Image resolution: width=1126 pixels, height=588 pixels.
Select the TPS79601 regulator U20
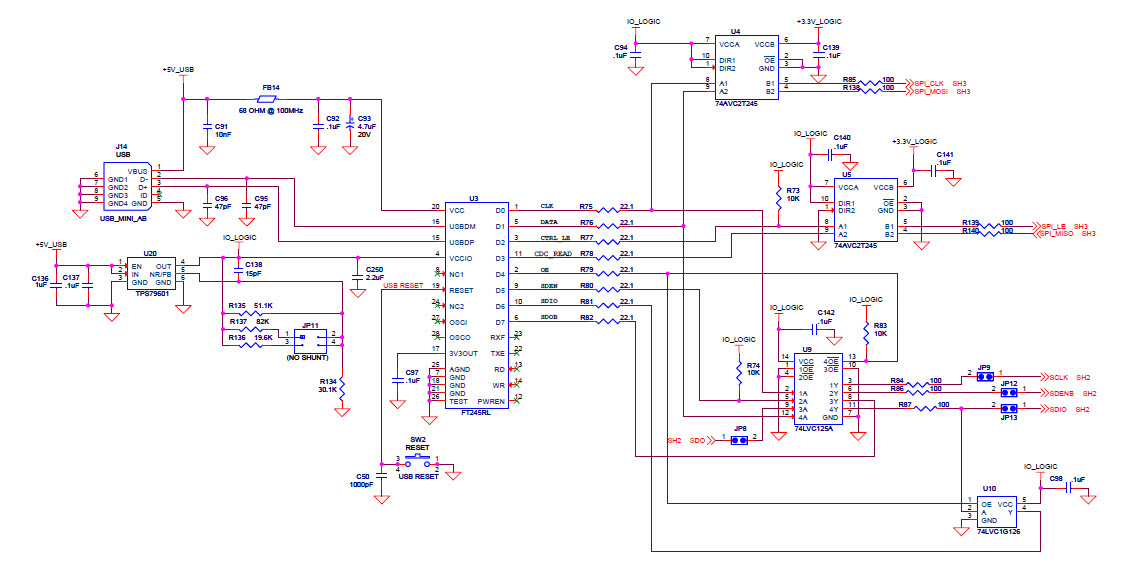[x=150, y=272]
